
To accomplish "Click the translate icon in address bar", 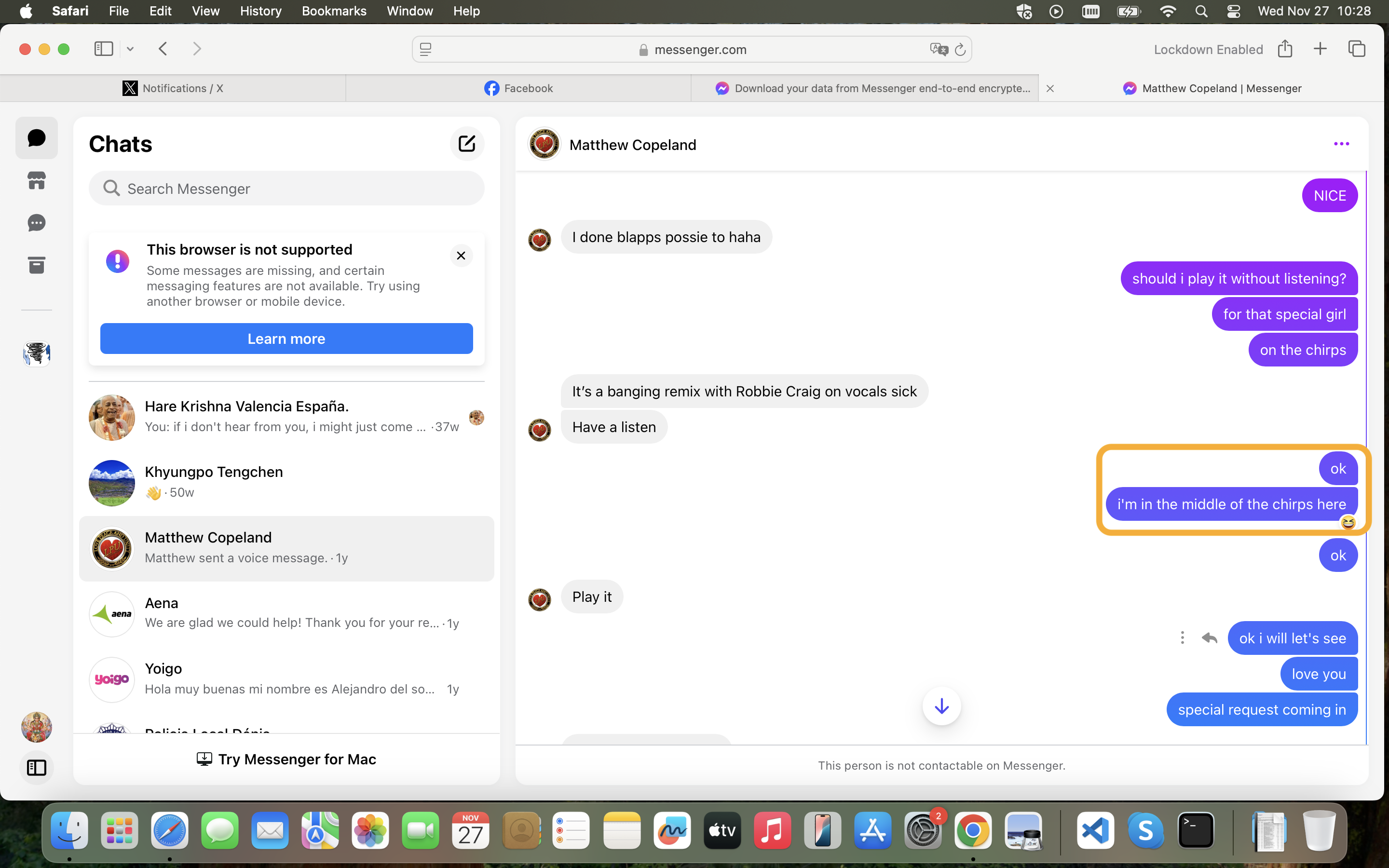I will click(x=939, y=49).
